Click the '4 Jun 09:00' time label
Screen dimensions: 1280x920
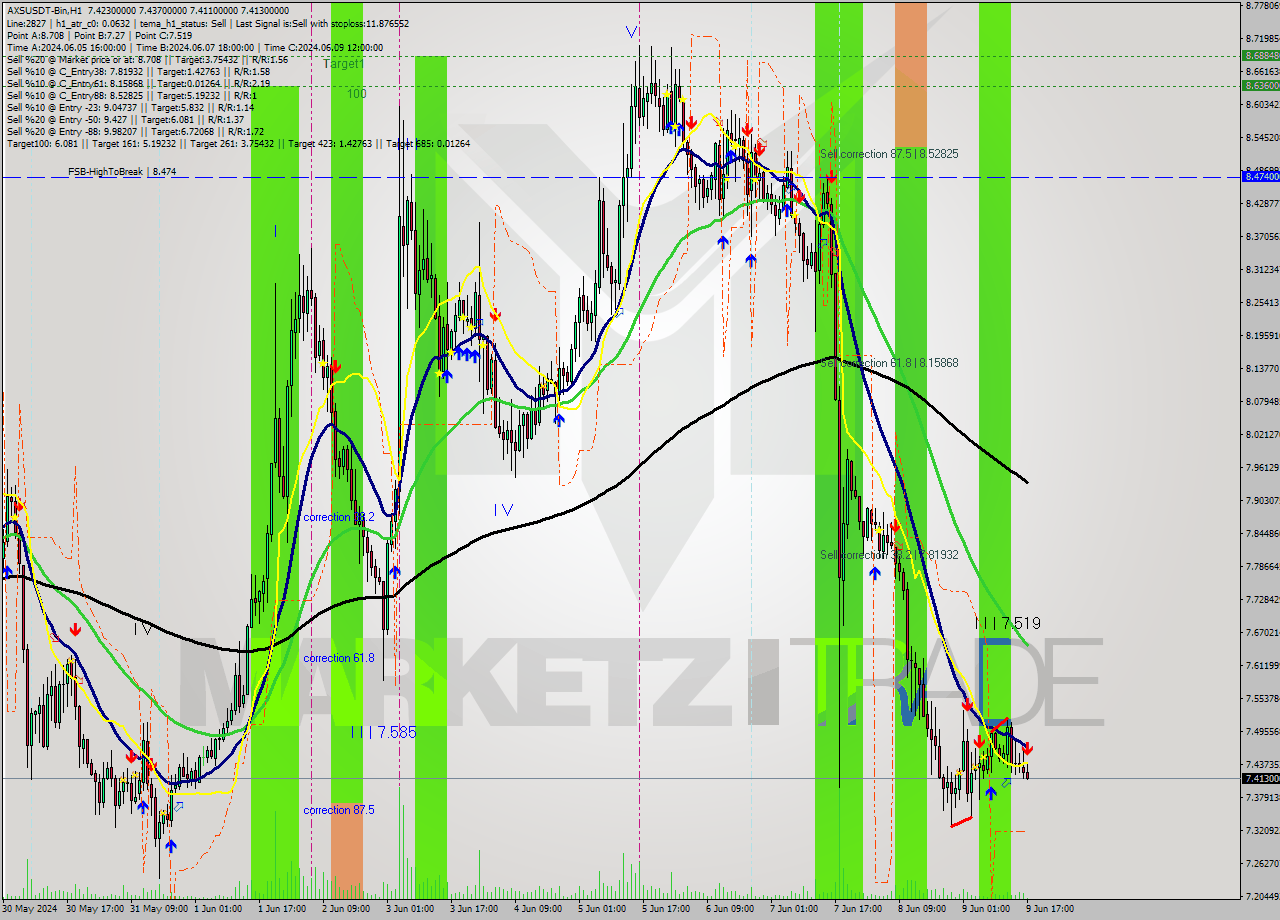pyautogui.click(x=538, y=909)
